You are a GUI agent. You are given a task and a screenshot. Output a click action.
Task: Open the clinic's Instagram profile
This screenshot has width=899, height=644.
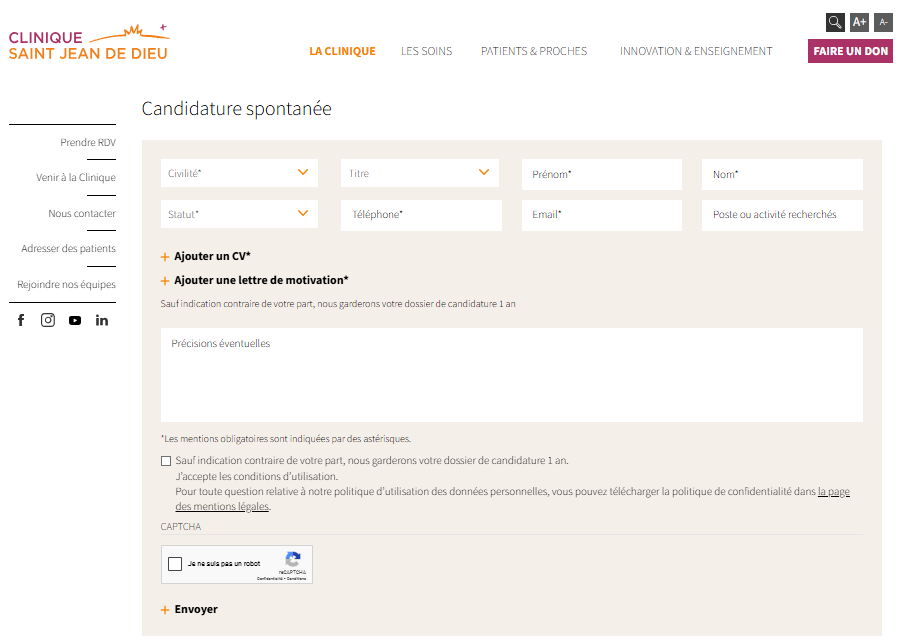coord(48,320)
